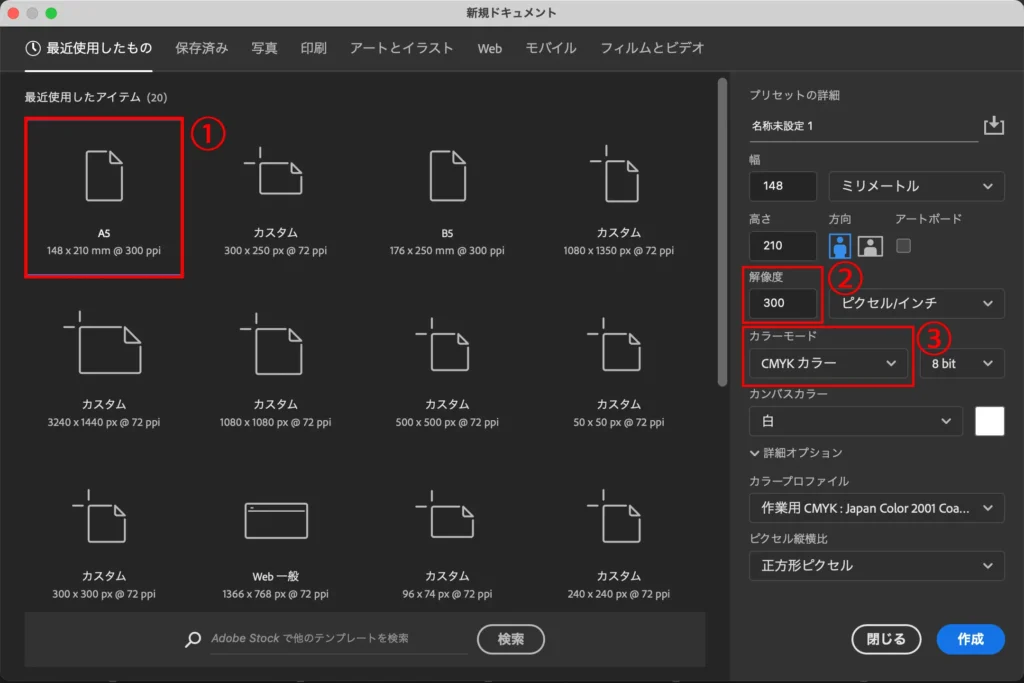Switch to the 印刷 tab

point(313,48)
